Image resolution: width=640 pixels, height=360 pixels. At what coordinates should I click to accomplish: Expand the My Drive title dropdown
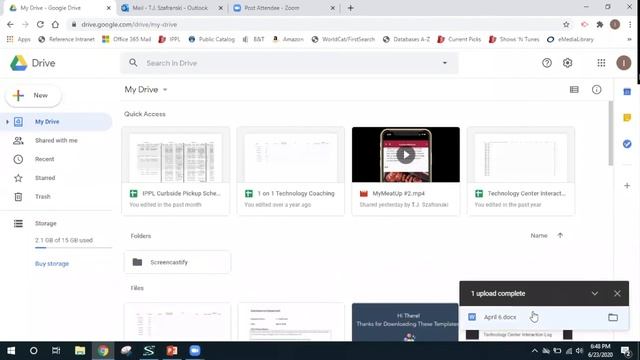pos(165,90)
